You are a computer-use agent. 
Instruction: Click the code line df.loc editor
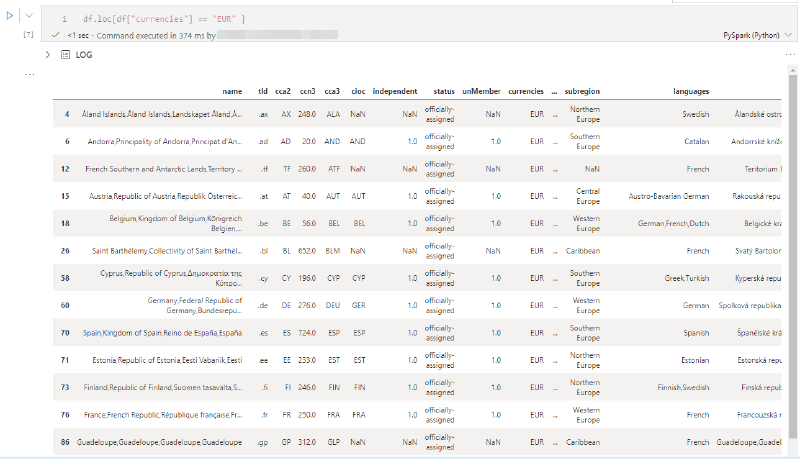[164, 19]
